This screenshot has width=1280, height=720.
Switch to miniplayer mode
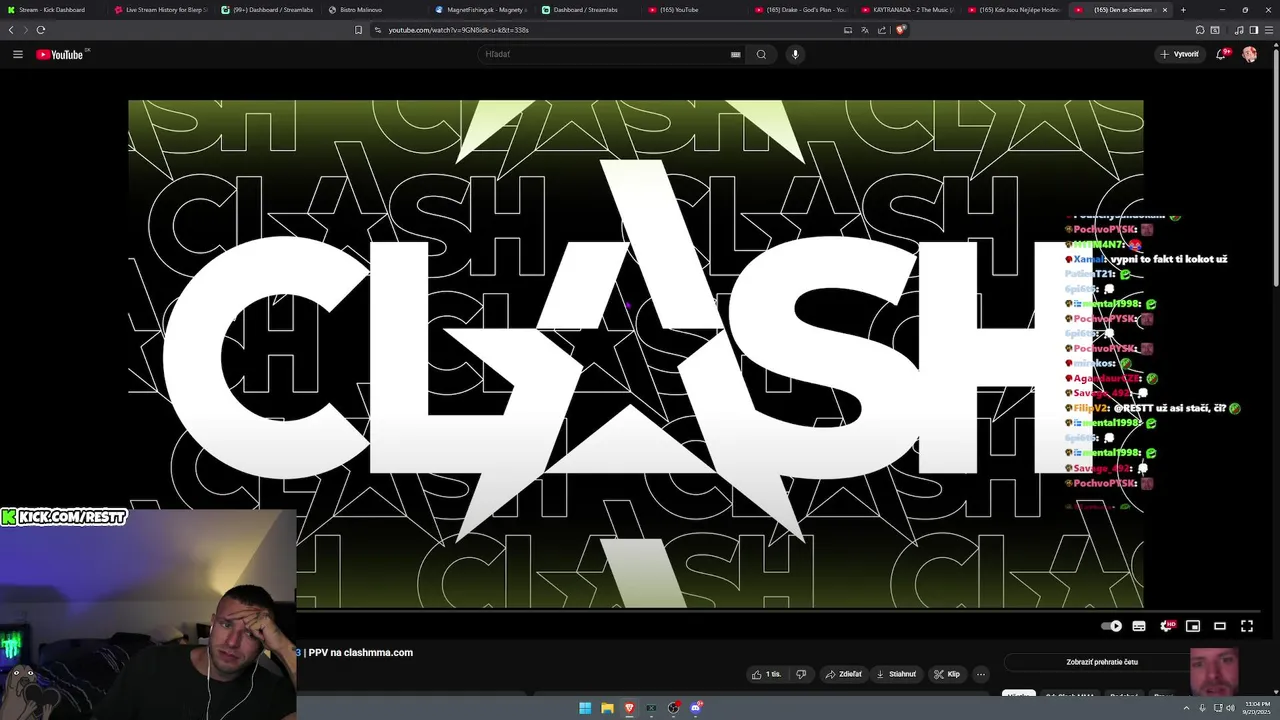(1193, 626)
